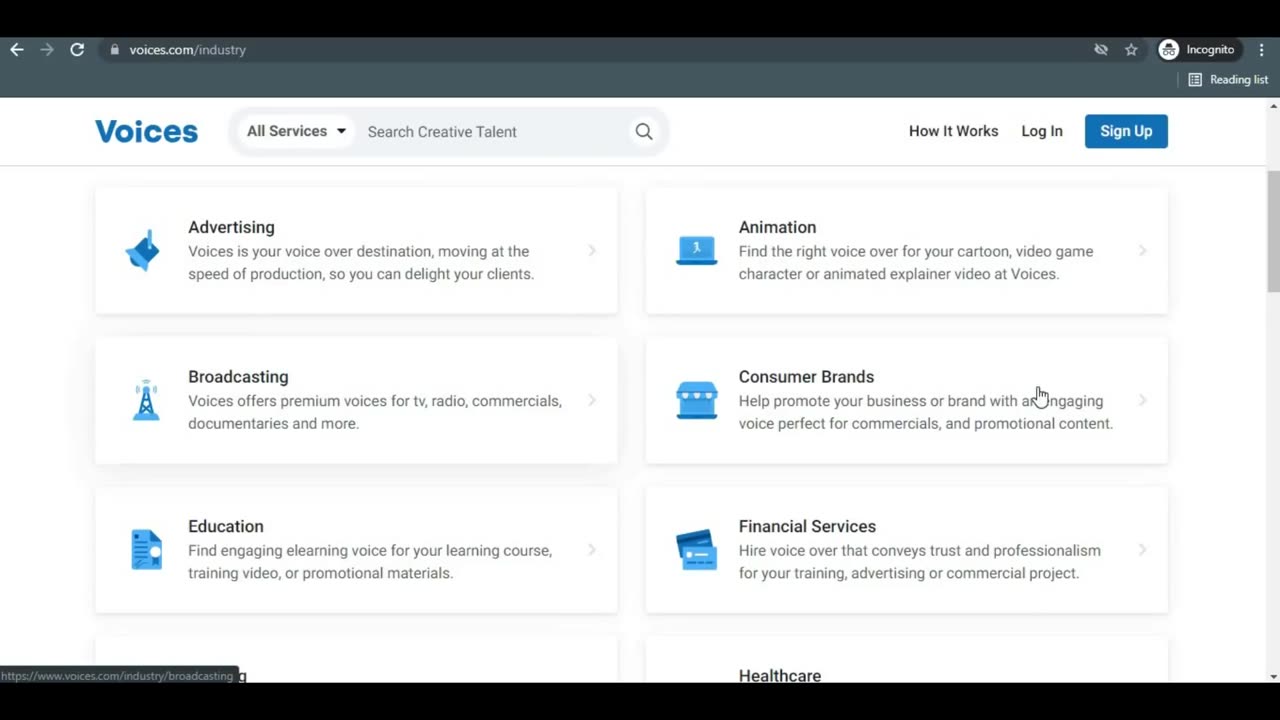Click the Education card chevron
Screen dimensions: 1280x720
coord(592,549)
